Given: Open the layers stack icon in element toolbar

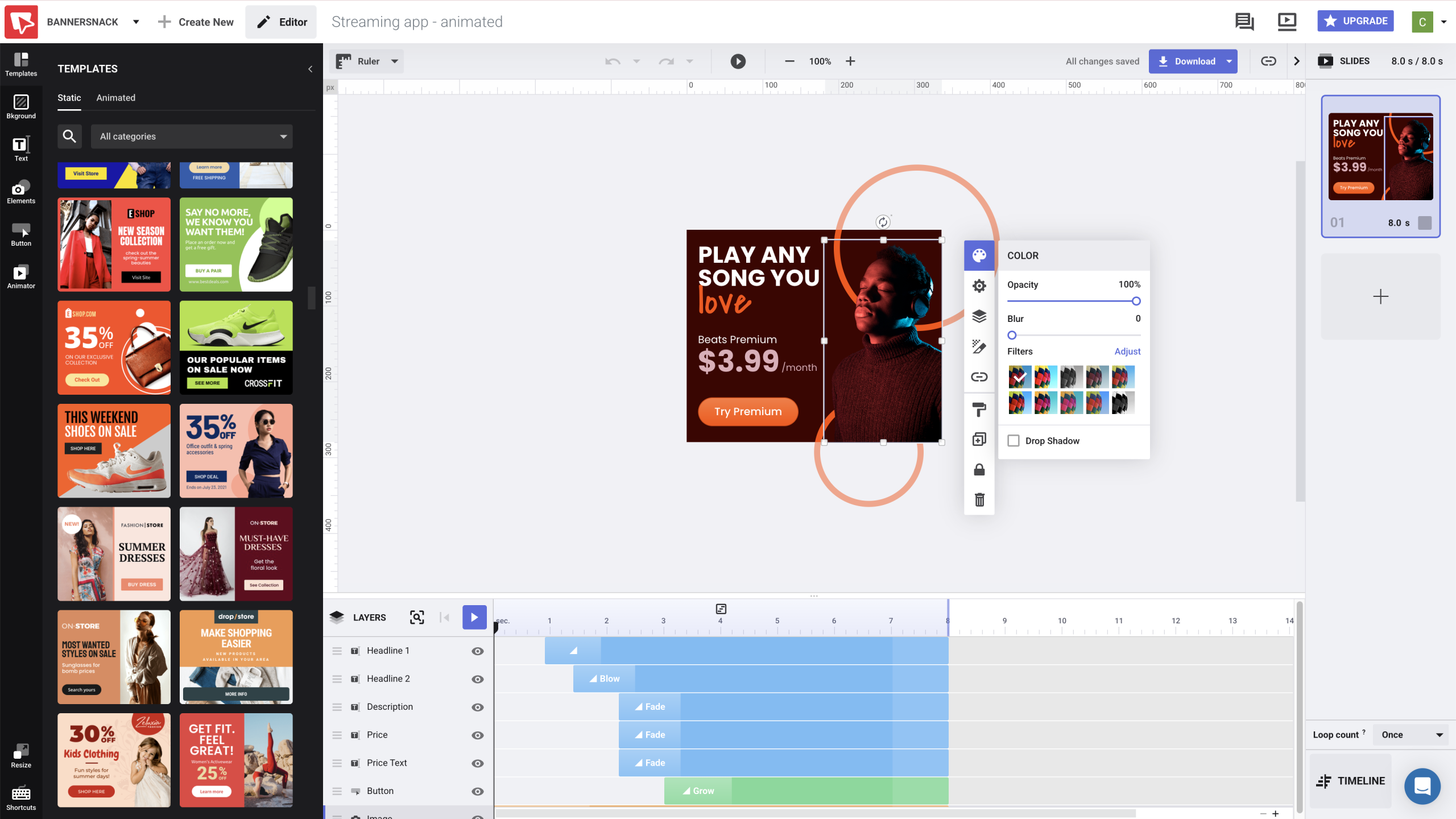Looking at the screenshot, I should tap(979, 316).
